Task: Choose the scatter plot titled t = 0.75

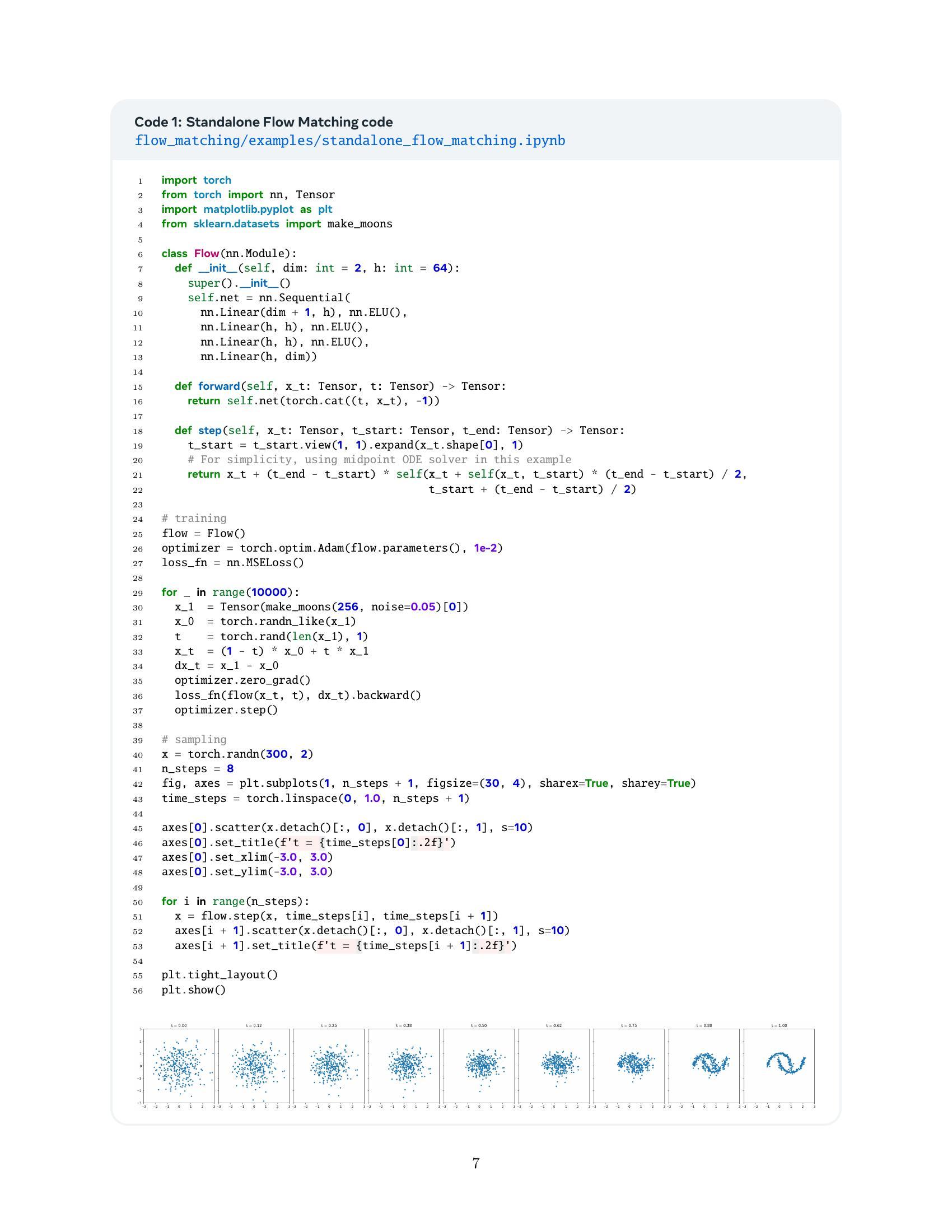Action: coord(629,1066)
